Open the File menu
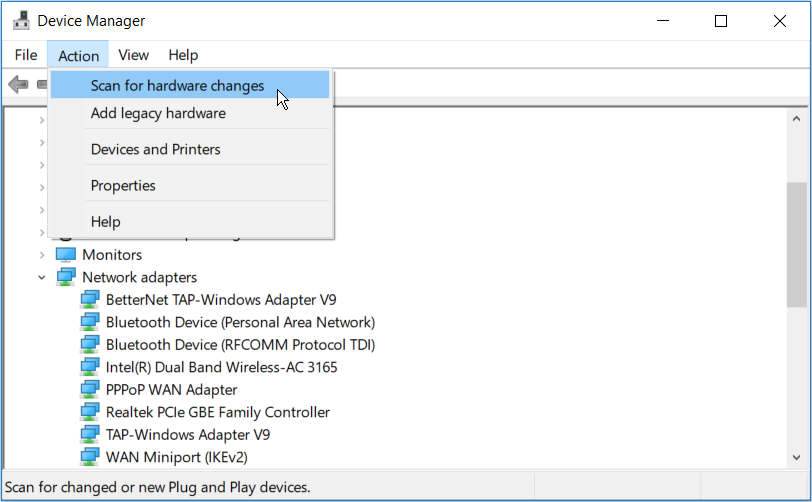This screenshot has width=812, height=502. (26, 55)
